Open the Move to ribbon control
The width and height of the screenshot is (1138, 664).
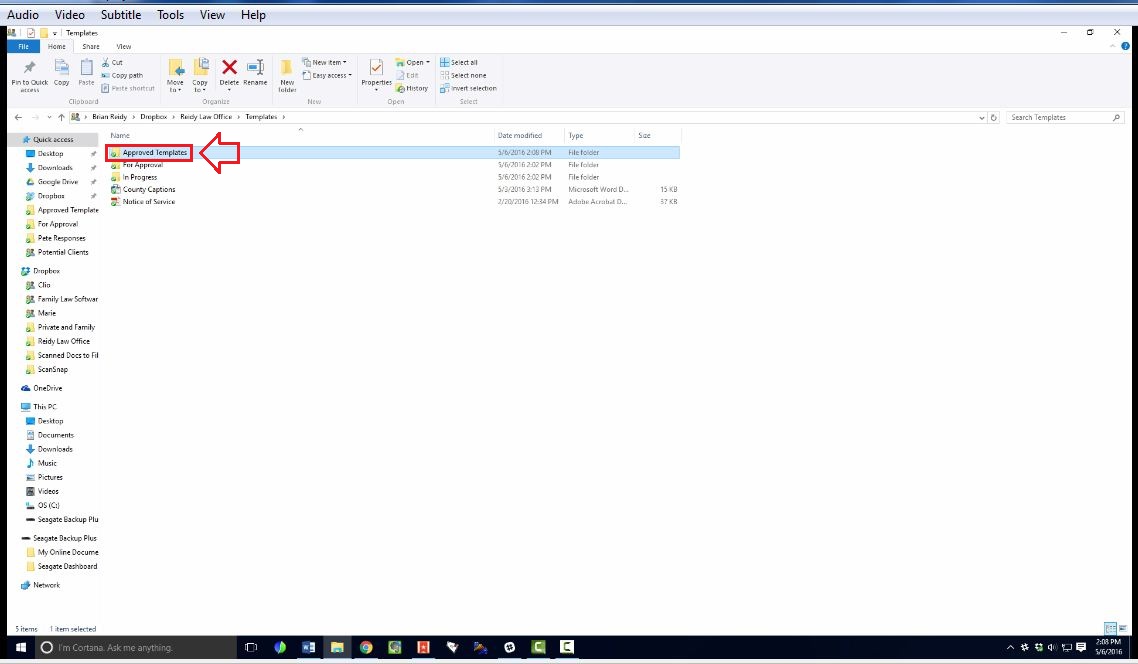(x=176, y=75)
